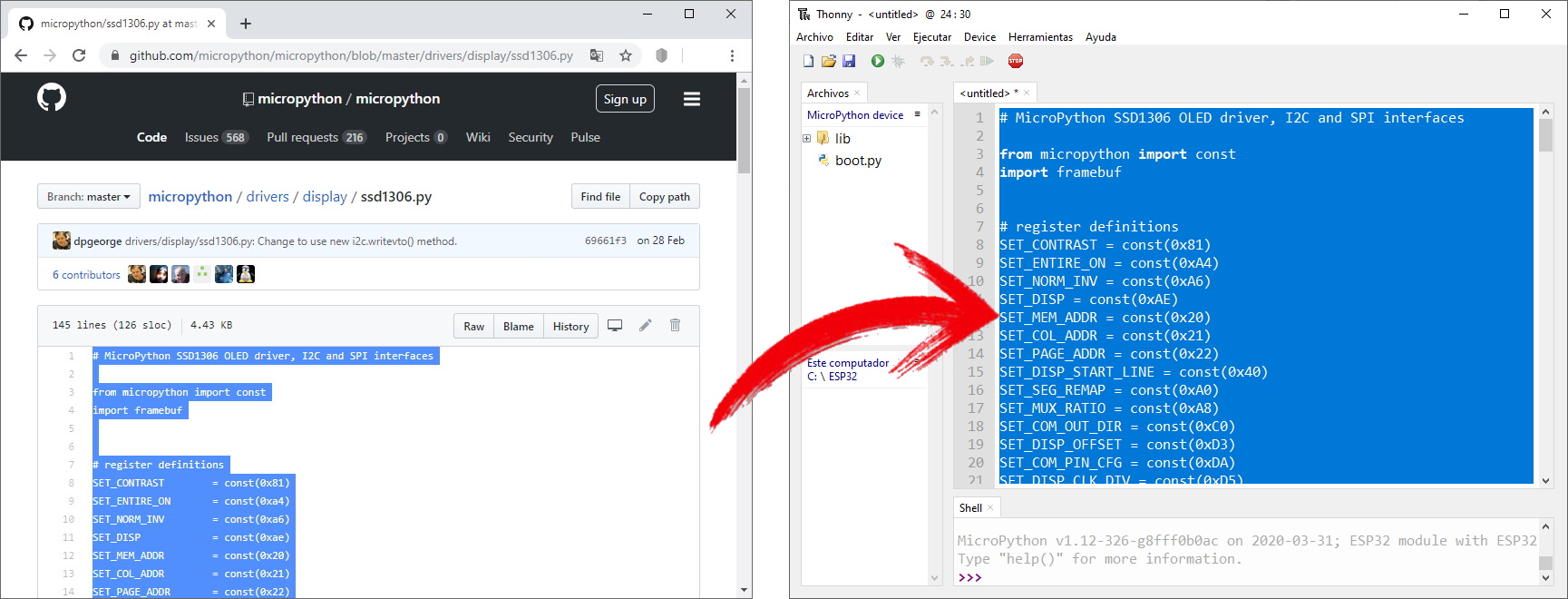This screenshot has height=599, width=1568.
Task: Open the Device menu in Thonny
Action: click(979, 37)
